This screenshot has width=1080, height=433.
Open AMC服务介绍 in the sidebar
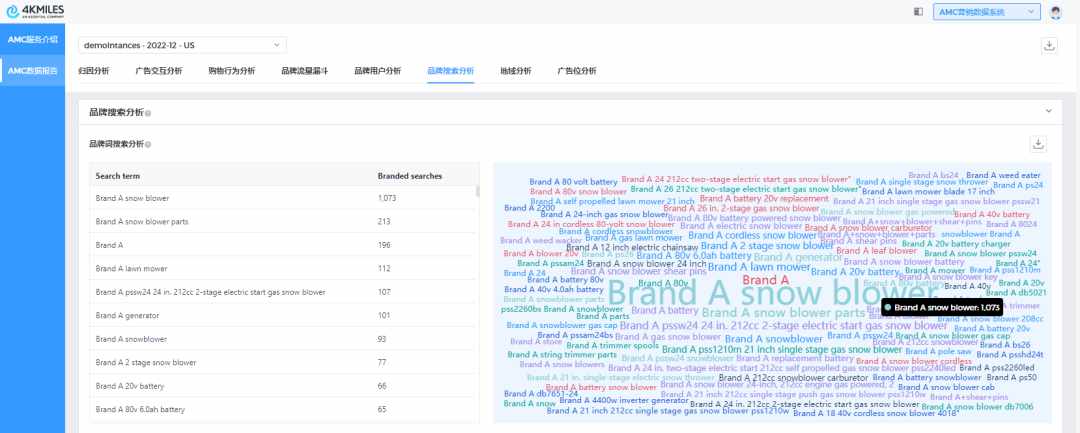tap(33, 40)
